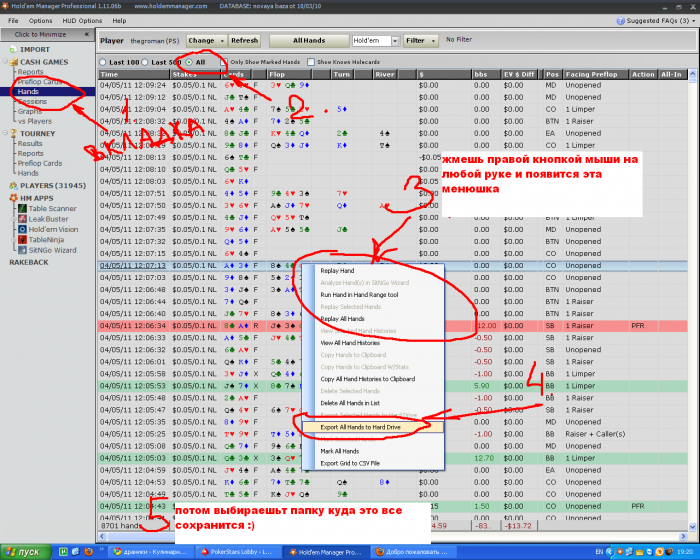This screenshot has width=700, height=560.
Task: Click the Suggested FAQs help icon
Action: [621, 21]
